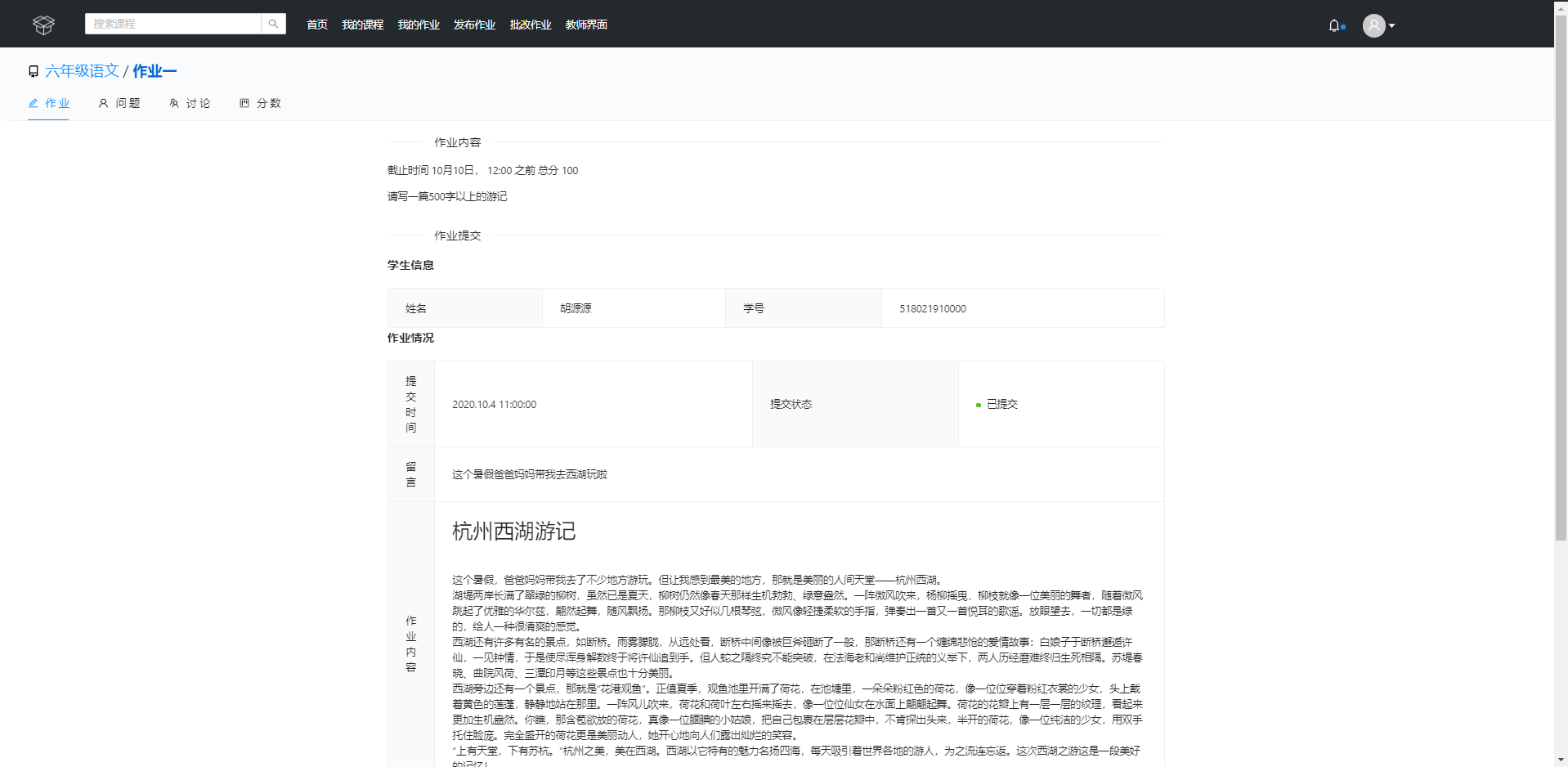
Task: Click the 作业内容 section divider label
Action: [x=458, y=142]
